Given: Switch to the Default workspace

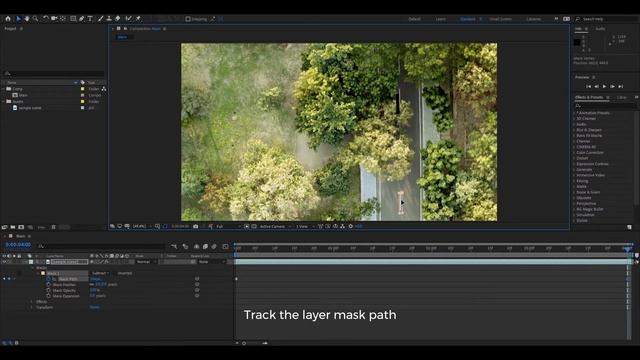Looking at the screenshot, I should pos(414,19).
